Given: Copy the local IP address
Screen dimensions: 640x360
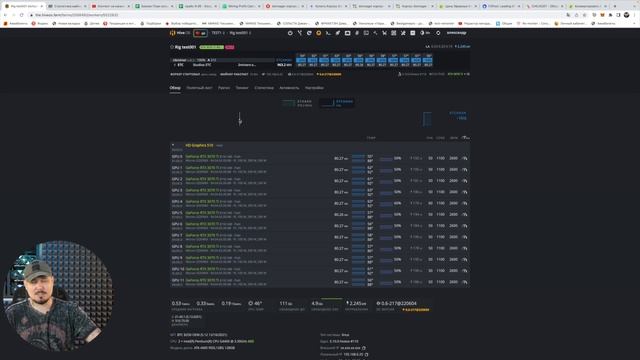Looking at the screenshot, I should click(x=367, y=355).
